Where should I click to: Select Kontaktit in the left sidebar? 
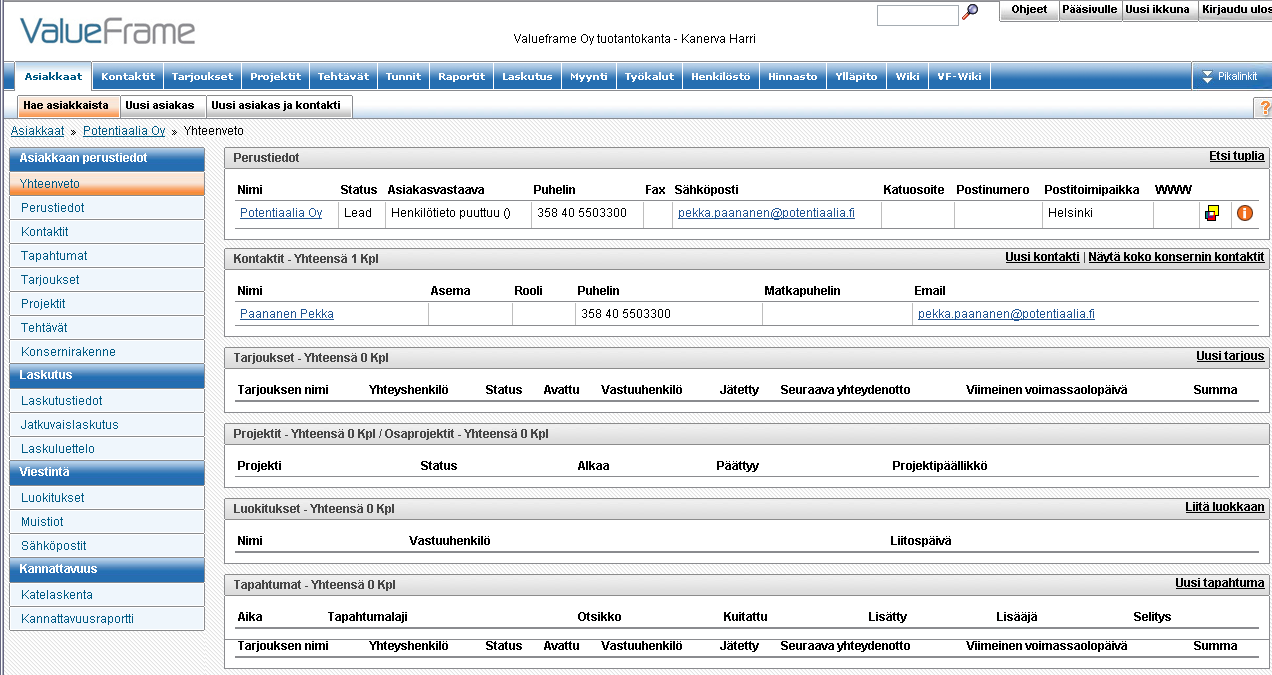coord(106,232)
